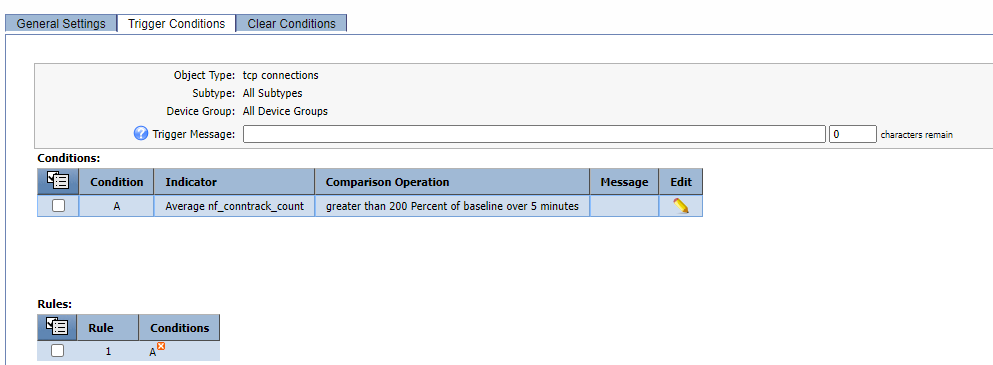Click the All Subtypes value

tap(272, 93)
